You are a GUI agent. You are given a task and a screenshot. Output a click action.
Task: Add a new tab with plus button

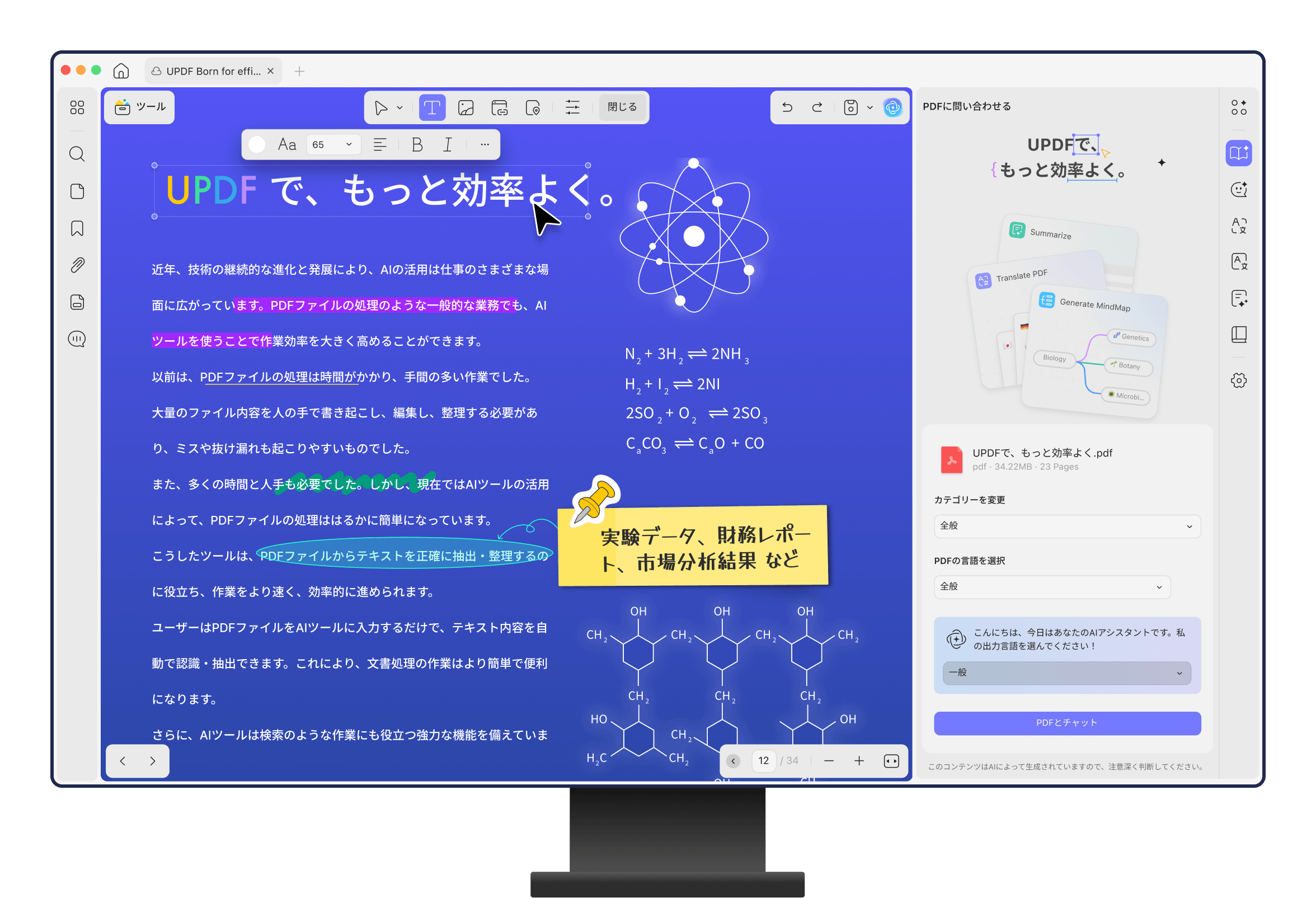[x=299, y=72]
